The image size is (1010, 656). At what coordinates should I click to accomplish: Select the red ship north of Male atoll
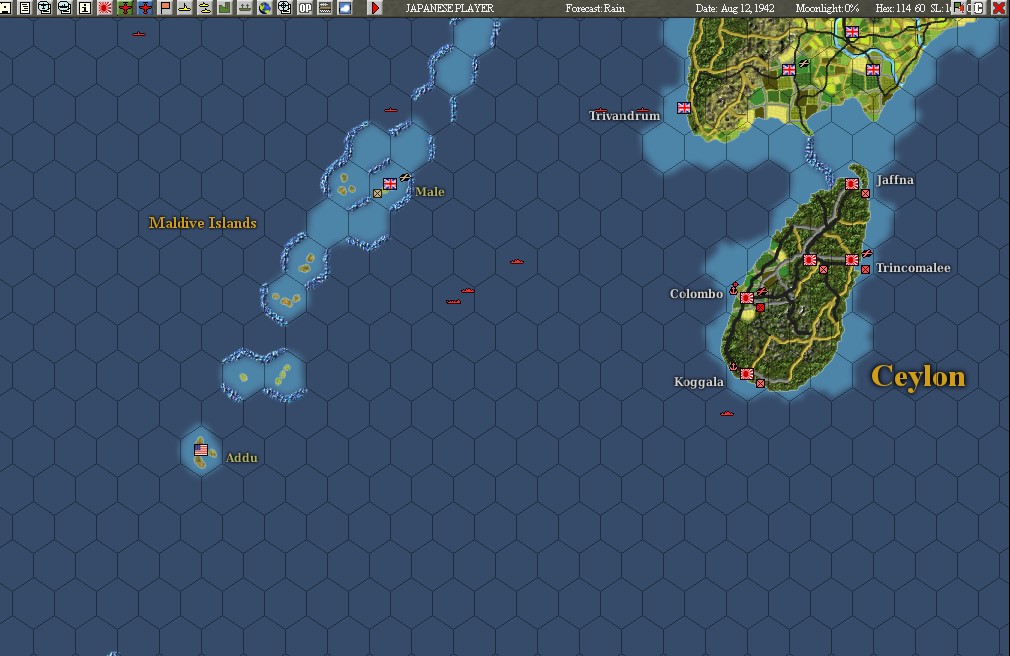coord(390,110)
